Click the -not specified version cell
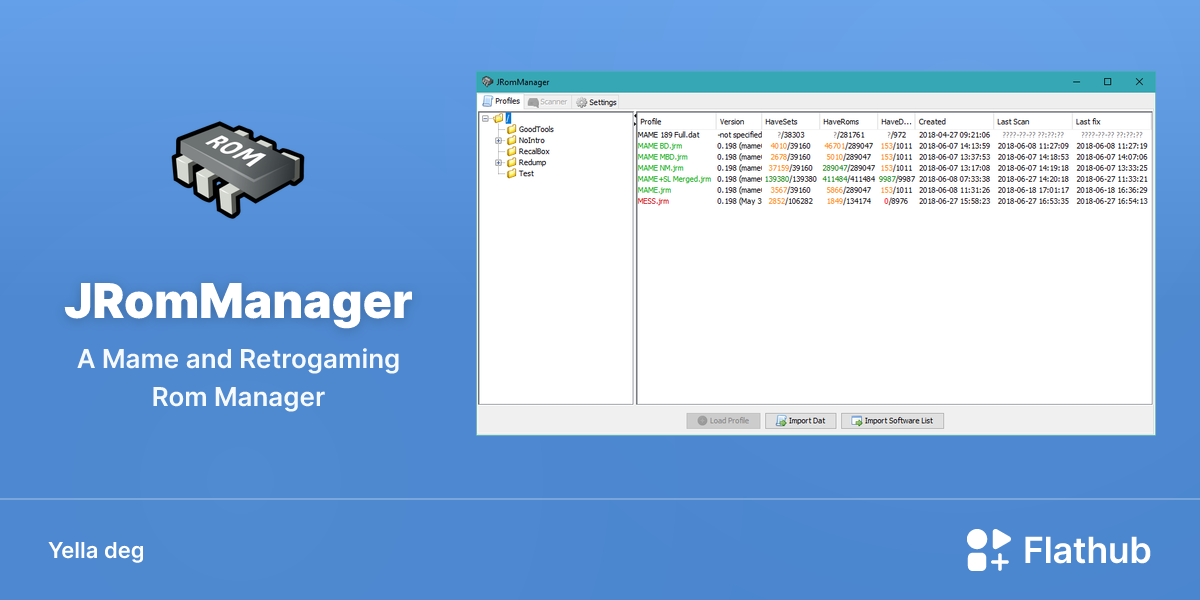The width and height of the screenshot is (1200, 600). (x=739, y=134)
